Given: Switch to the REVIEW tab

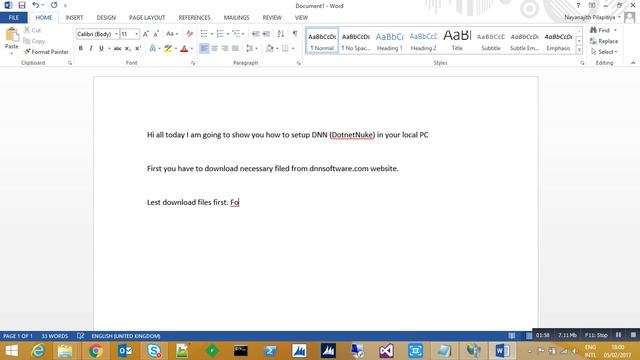Looking at the screenshot, I should pos(272,18).
